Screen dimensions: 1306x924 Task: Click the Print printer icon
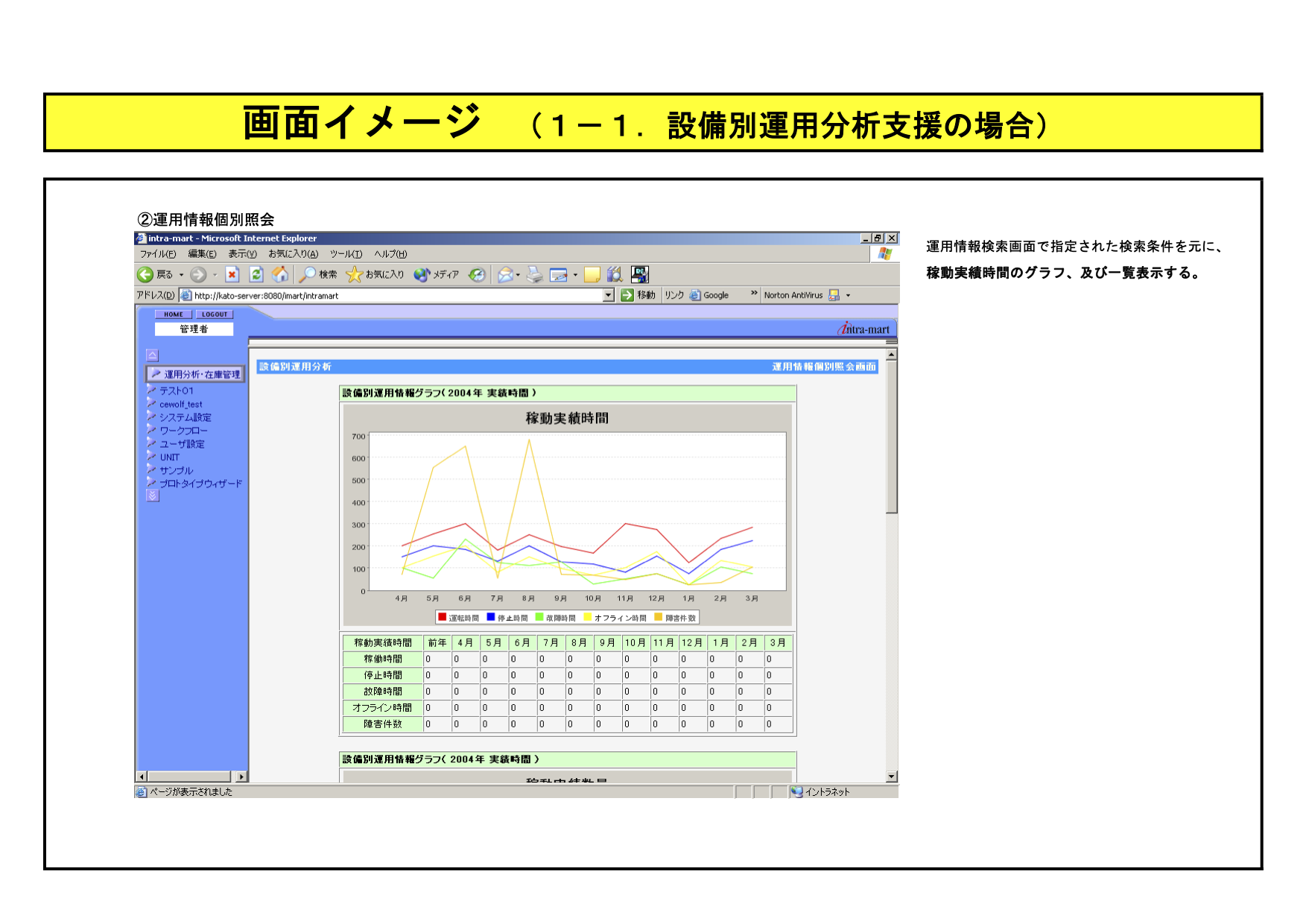[534, 275]
